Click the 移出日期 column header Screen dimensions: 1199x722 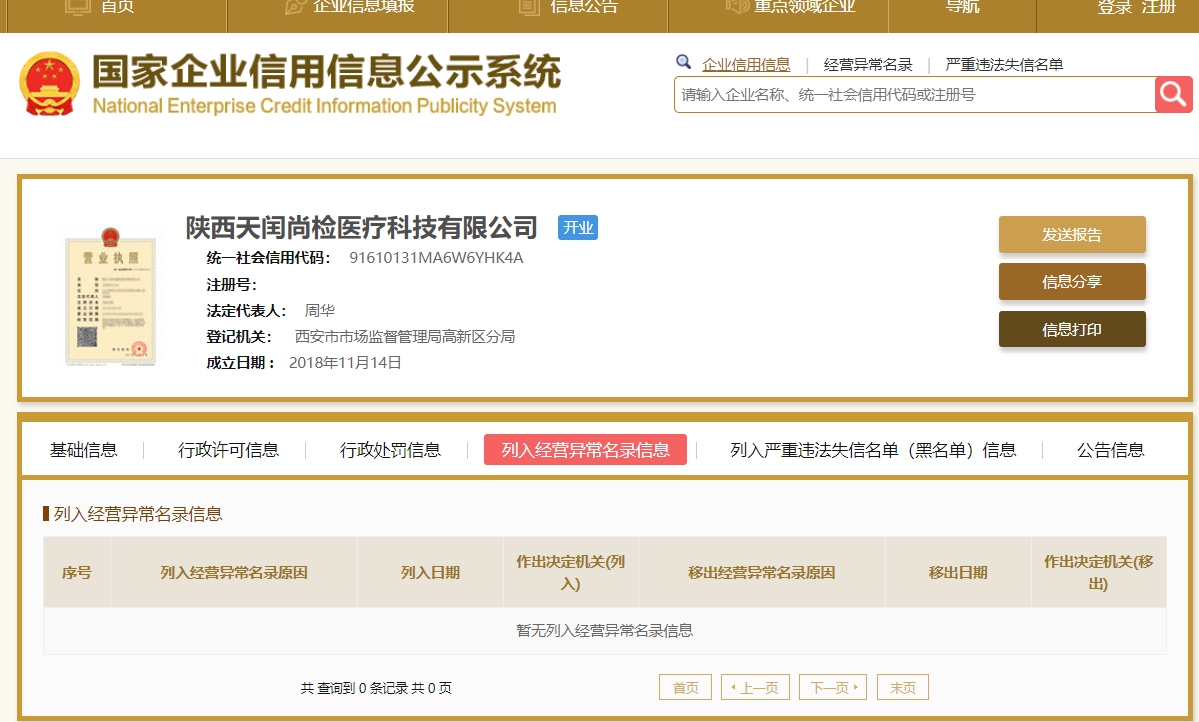pyautogui.click(x=958, y=572)
